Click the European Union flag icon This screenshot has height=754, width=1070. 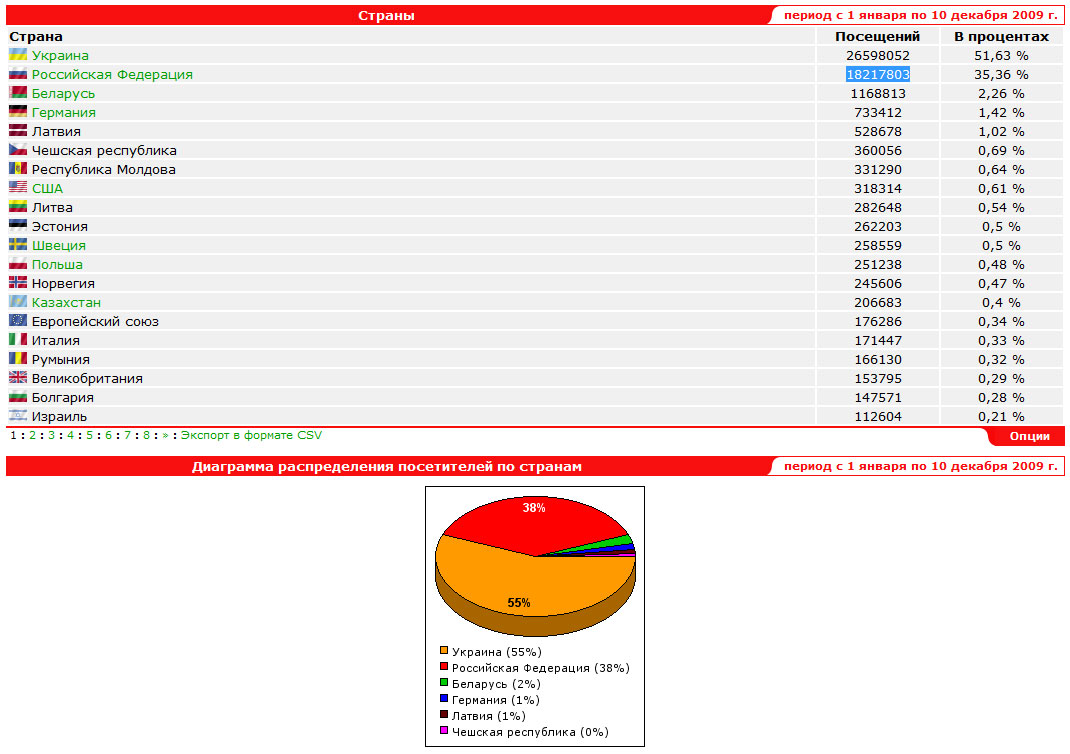click(x=18, y=320)
